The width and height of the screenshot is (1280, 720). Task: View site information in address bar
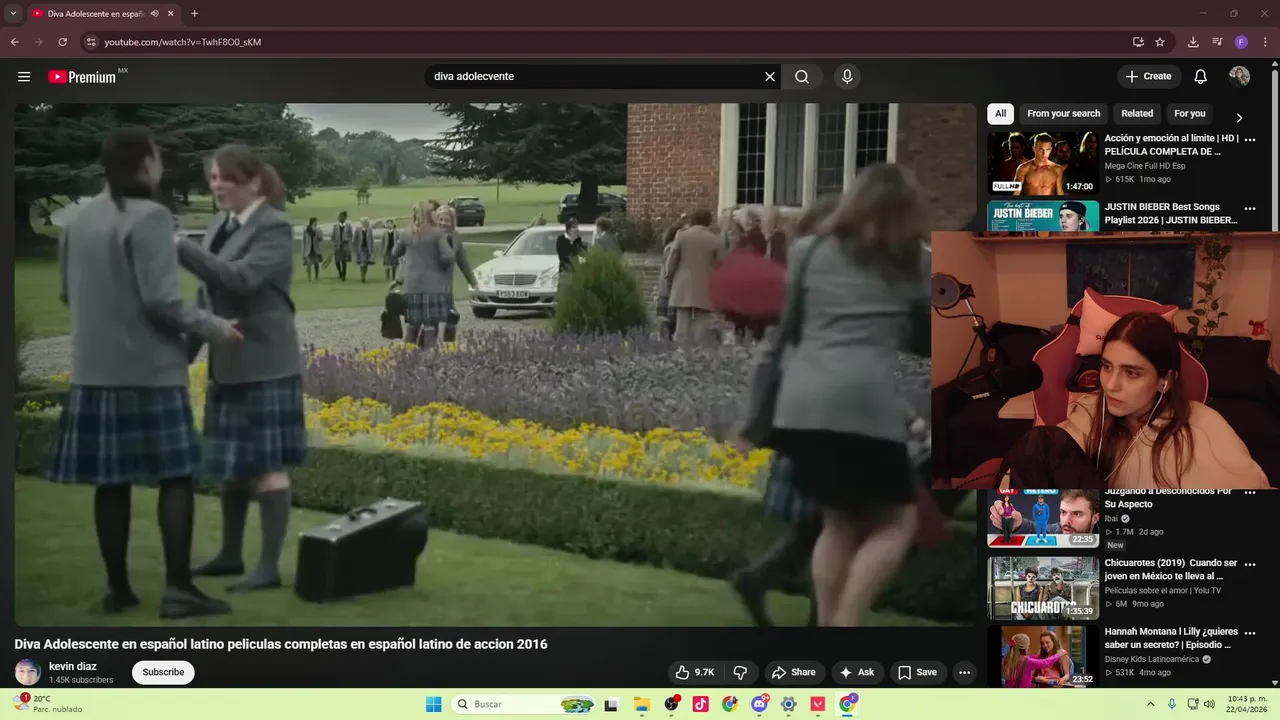[90, 42]
